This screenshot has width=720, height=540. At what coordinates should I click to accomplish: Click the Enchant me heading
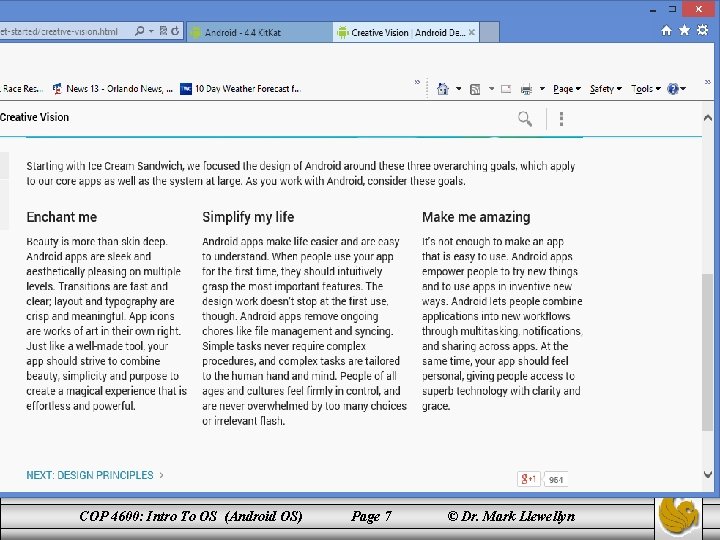pyautogui.click(x=62, y=217)
